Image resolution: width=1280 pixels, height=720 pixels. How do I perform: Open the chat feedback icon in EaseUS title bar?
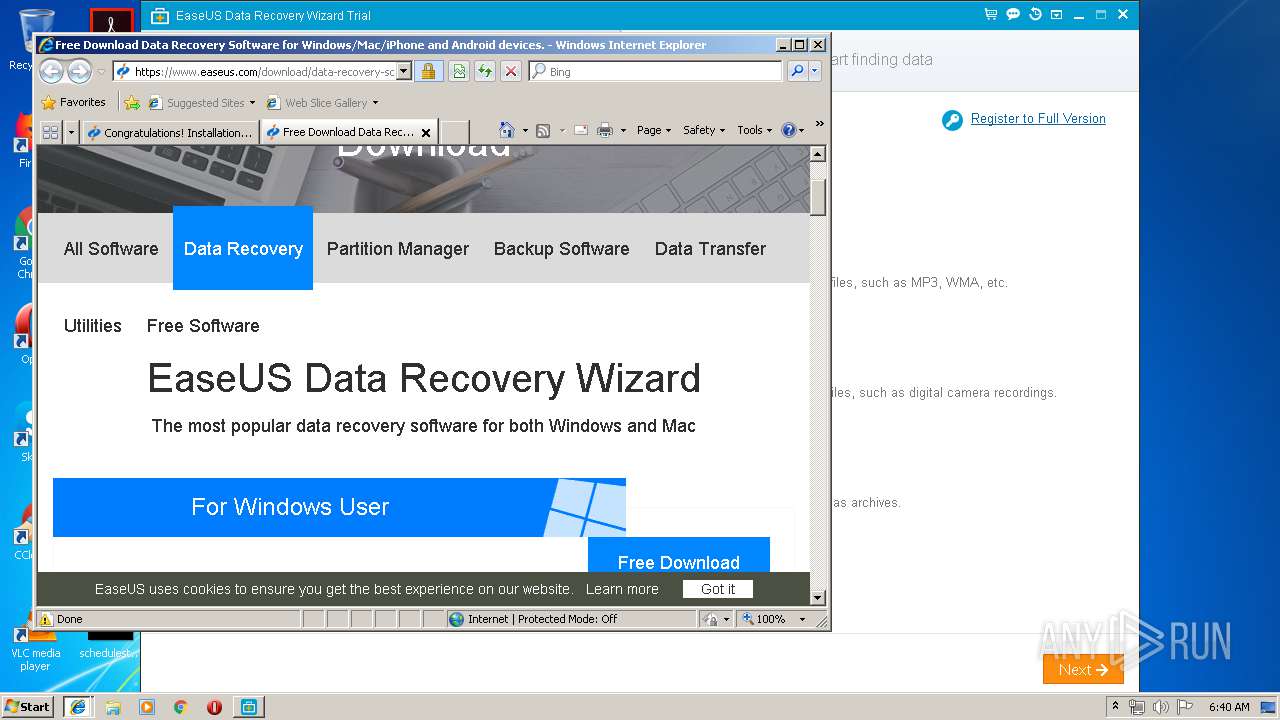click(1013, 15)
